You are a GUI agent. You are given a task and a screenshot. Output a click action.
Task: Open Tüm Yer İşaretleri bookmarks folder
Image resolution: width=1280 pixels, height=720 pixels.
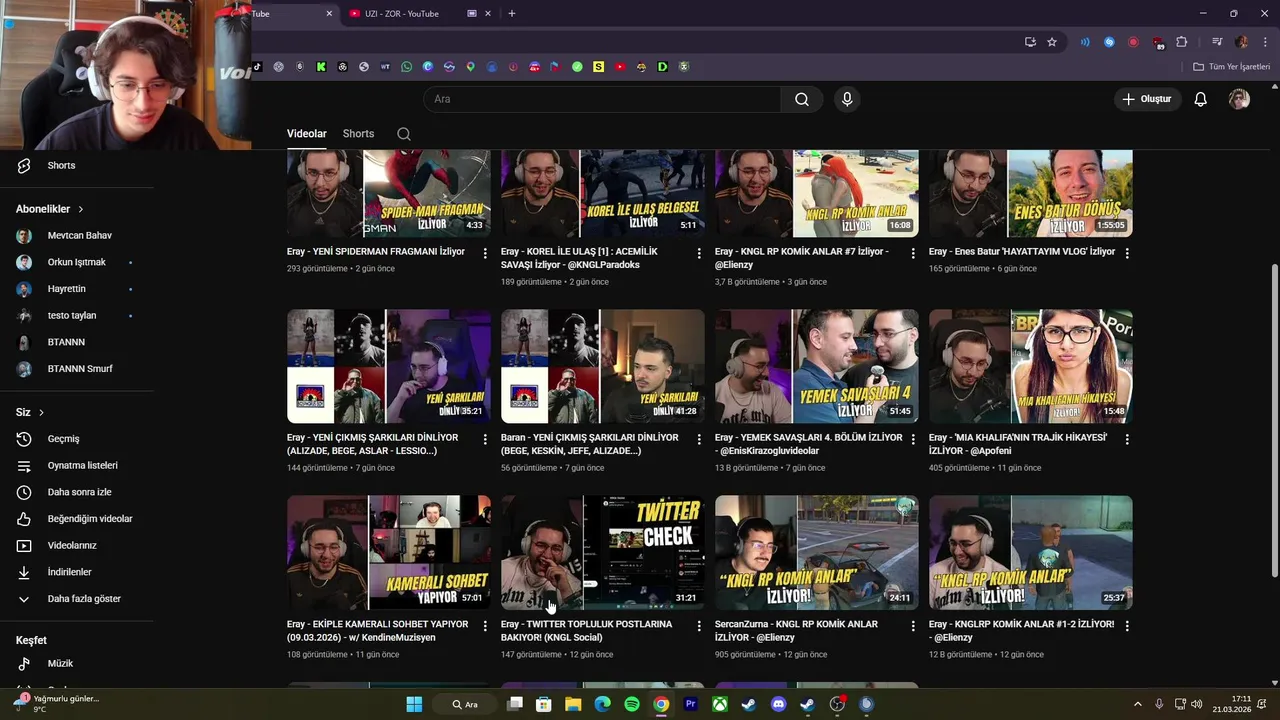pos(1231,67)
